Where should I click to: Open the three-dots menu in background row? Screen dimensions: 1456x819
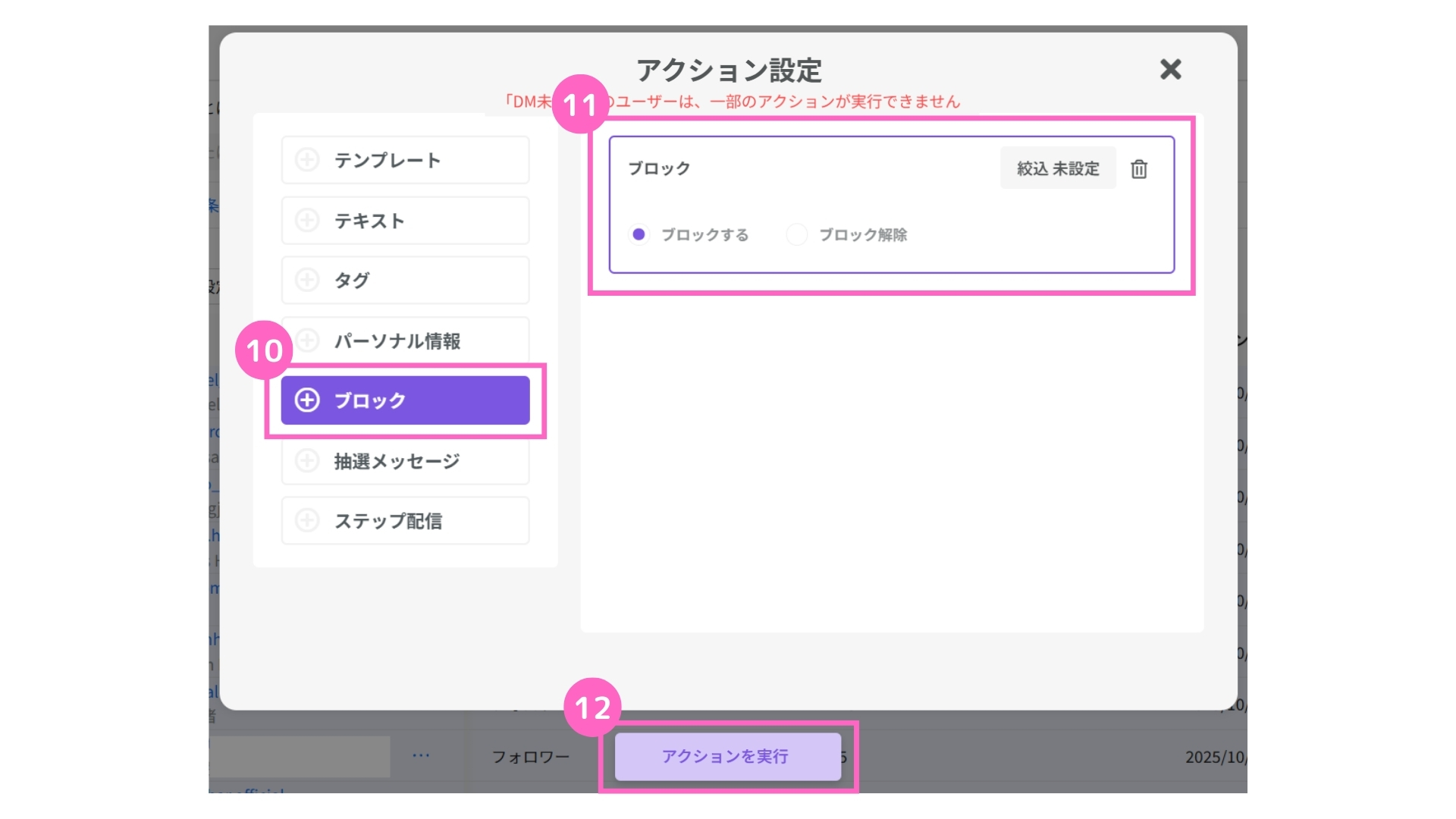(421, 755)
